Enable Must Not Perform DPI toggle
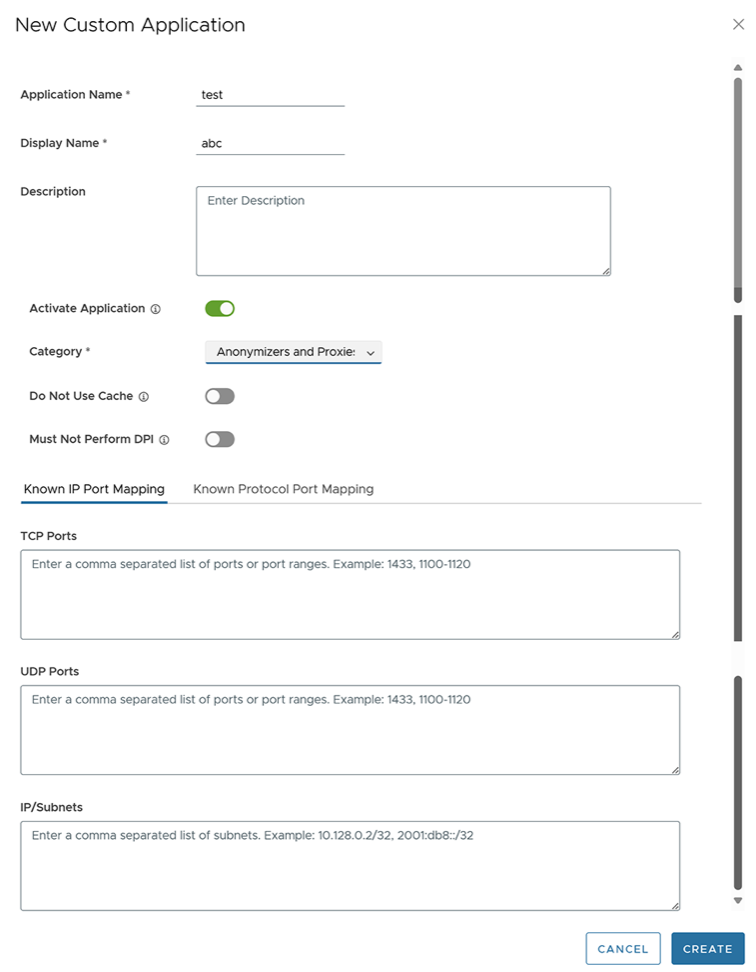Screen dimensions: 756x972 [220, 439]
